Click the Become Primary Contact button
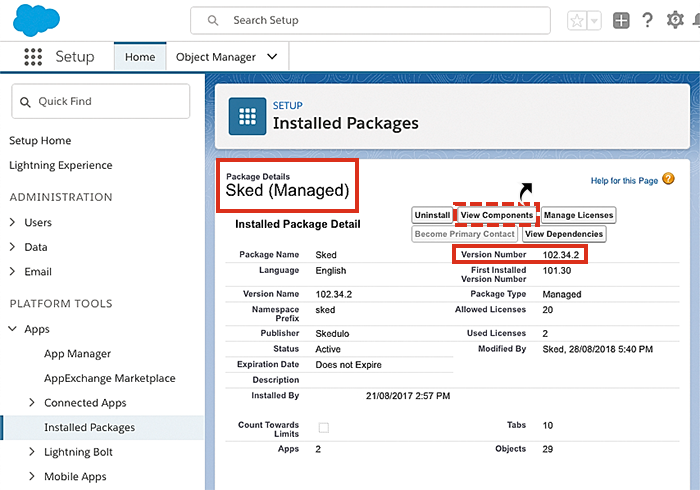The width and height of the screenshot is (700, 490). coord(464,234)
